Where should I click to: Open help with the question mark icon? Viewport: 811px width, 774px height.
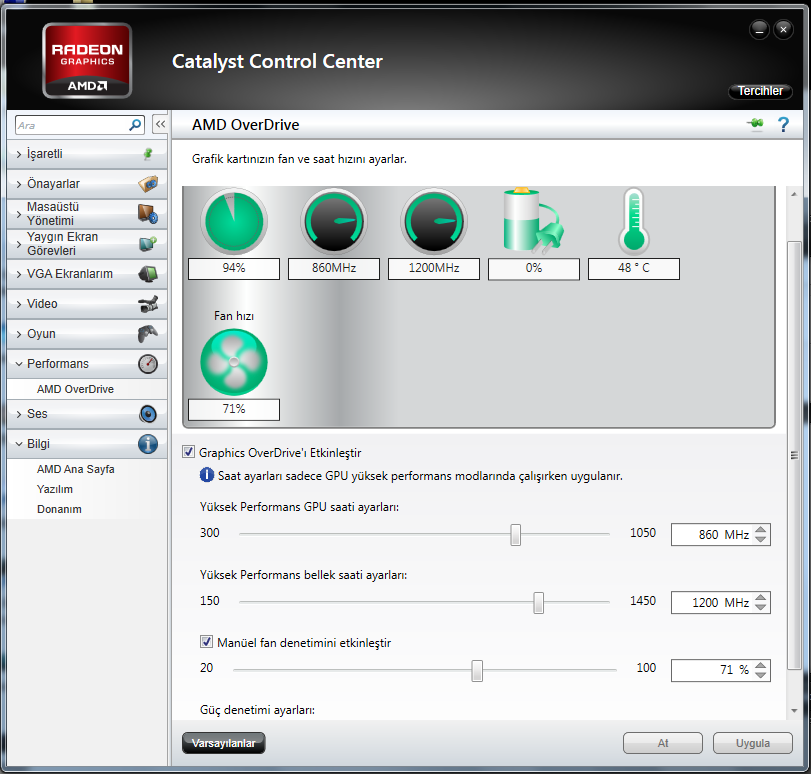783,124
